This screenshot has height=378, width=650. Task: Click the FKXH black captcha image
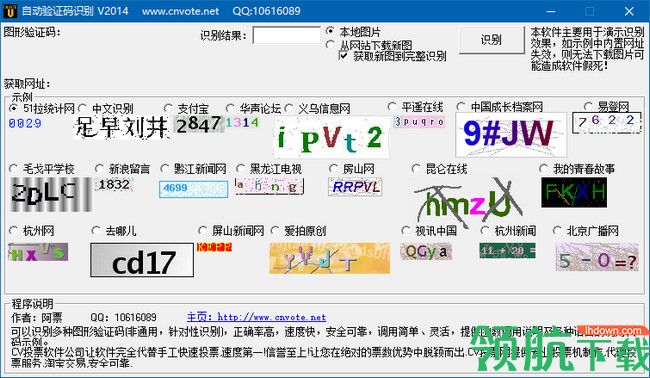pos(574,192)
